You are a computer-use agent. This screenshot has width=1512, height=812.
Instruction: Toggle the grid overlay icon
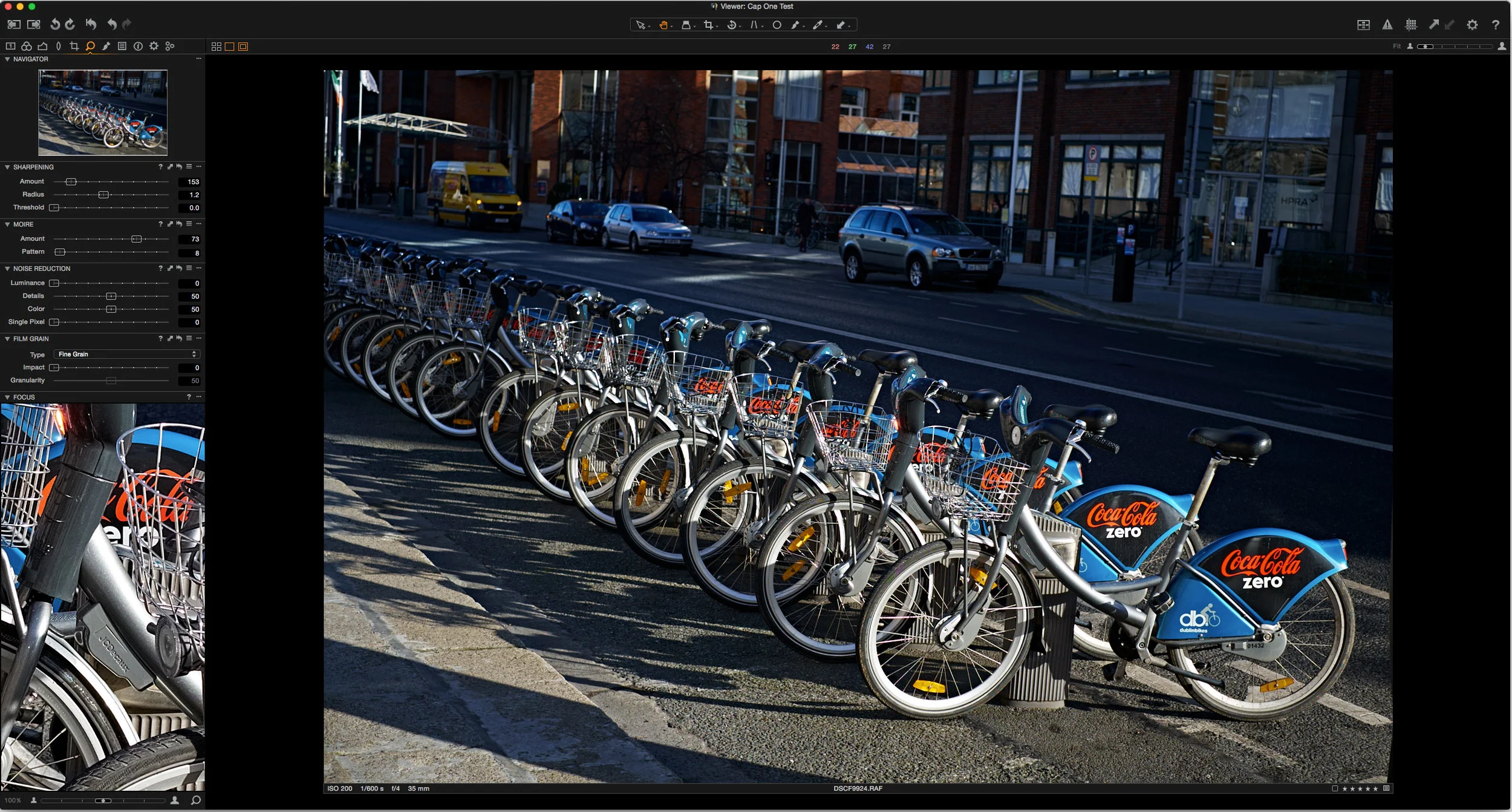tap(1410, 25)
